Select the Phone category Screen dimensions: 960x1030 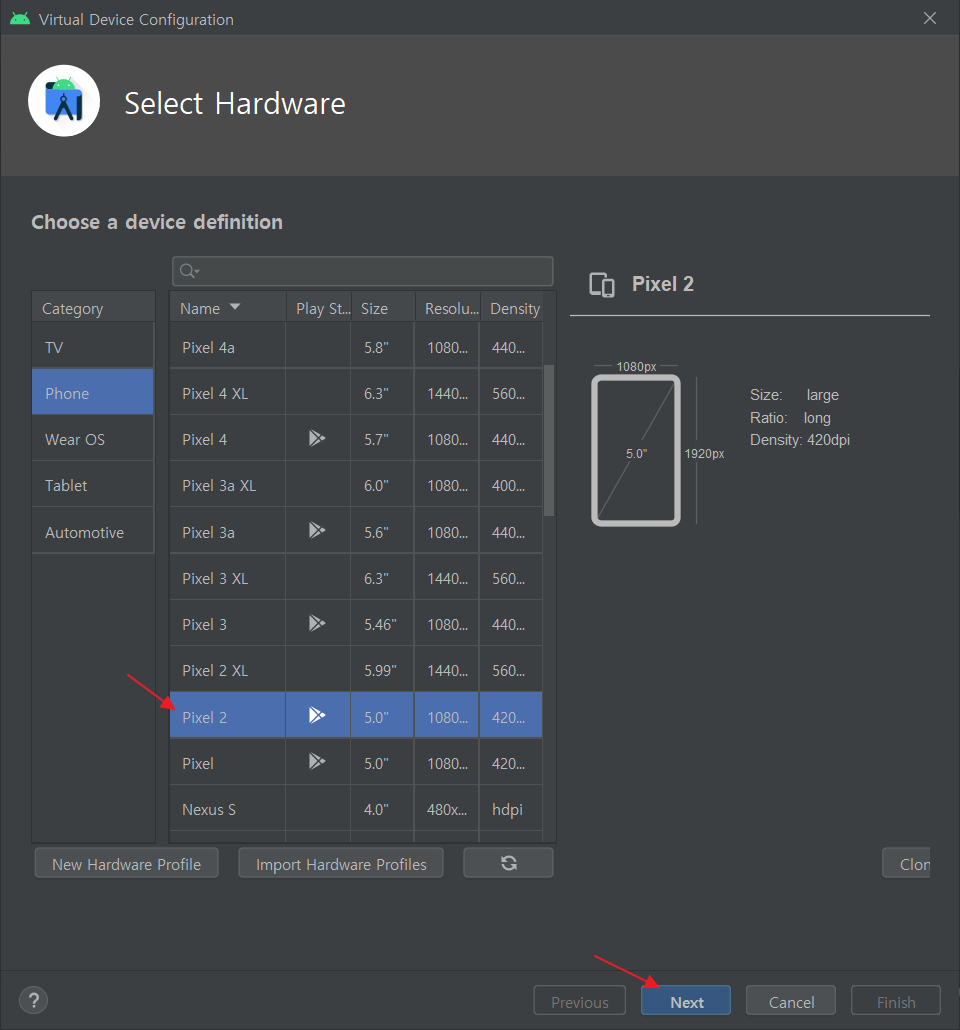tap(93, 393)
